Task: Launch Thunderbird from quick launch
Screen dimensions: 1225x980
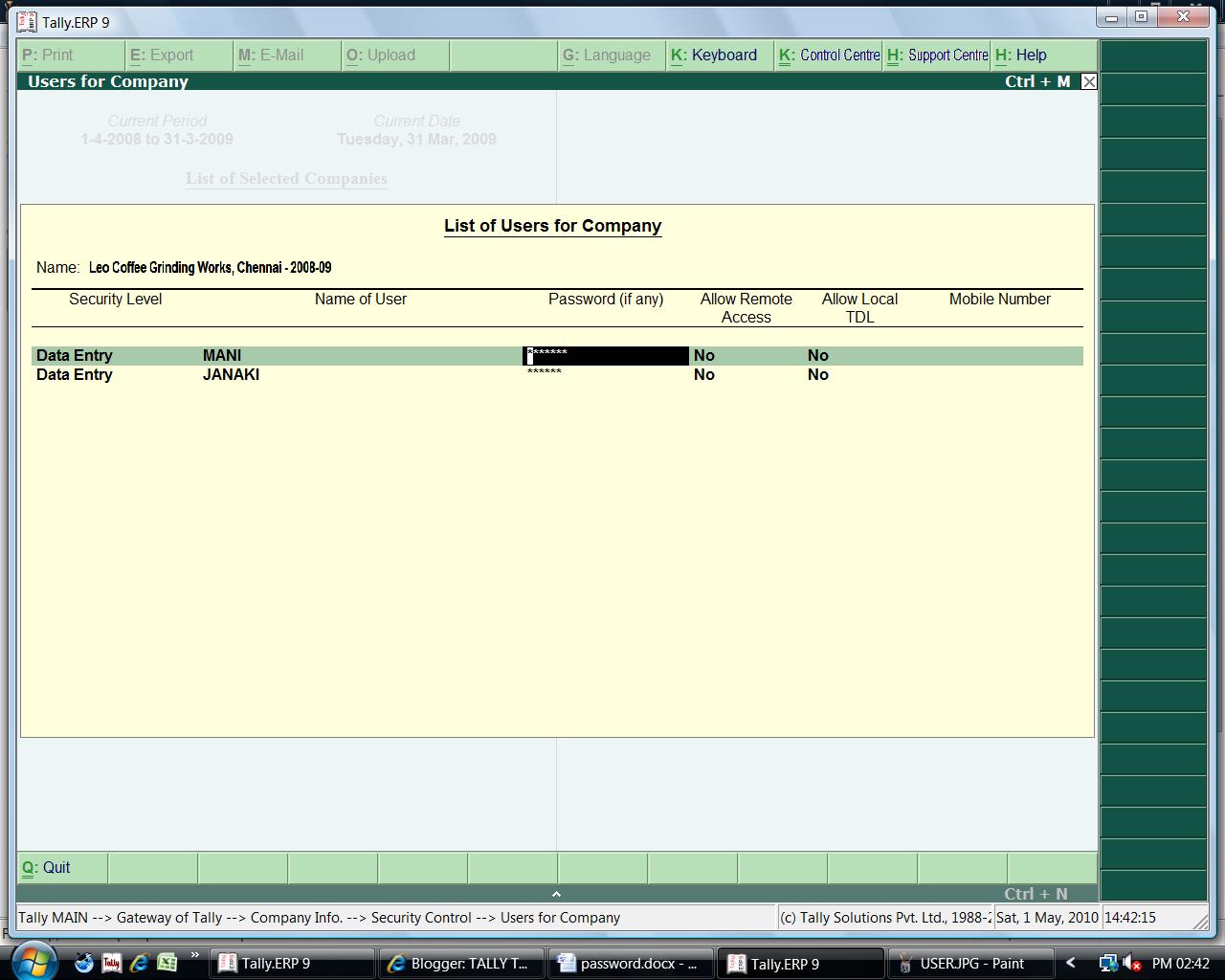Action: 84,963
